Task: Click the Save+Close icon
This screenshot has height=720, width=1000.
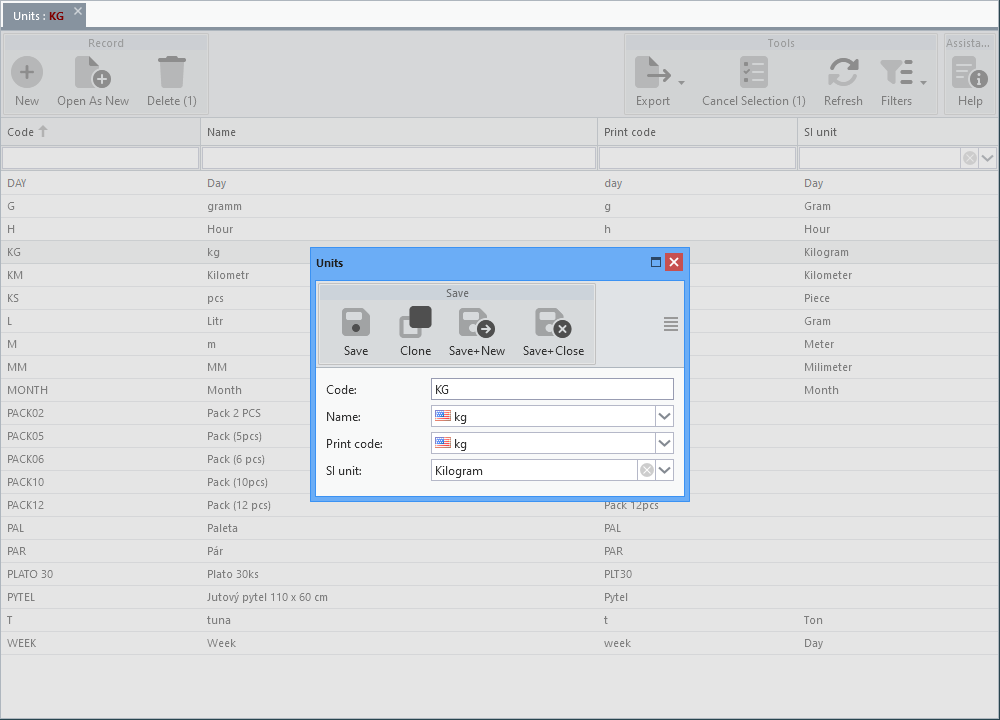Action: (553, 323)
